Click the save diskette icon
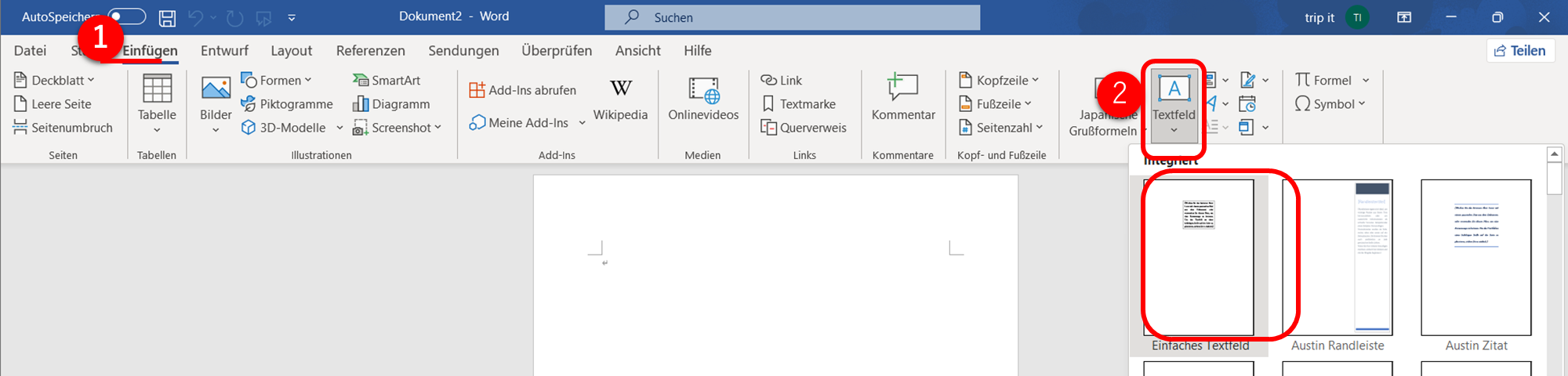Screen dimensions: 1568x376 167,17
